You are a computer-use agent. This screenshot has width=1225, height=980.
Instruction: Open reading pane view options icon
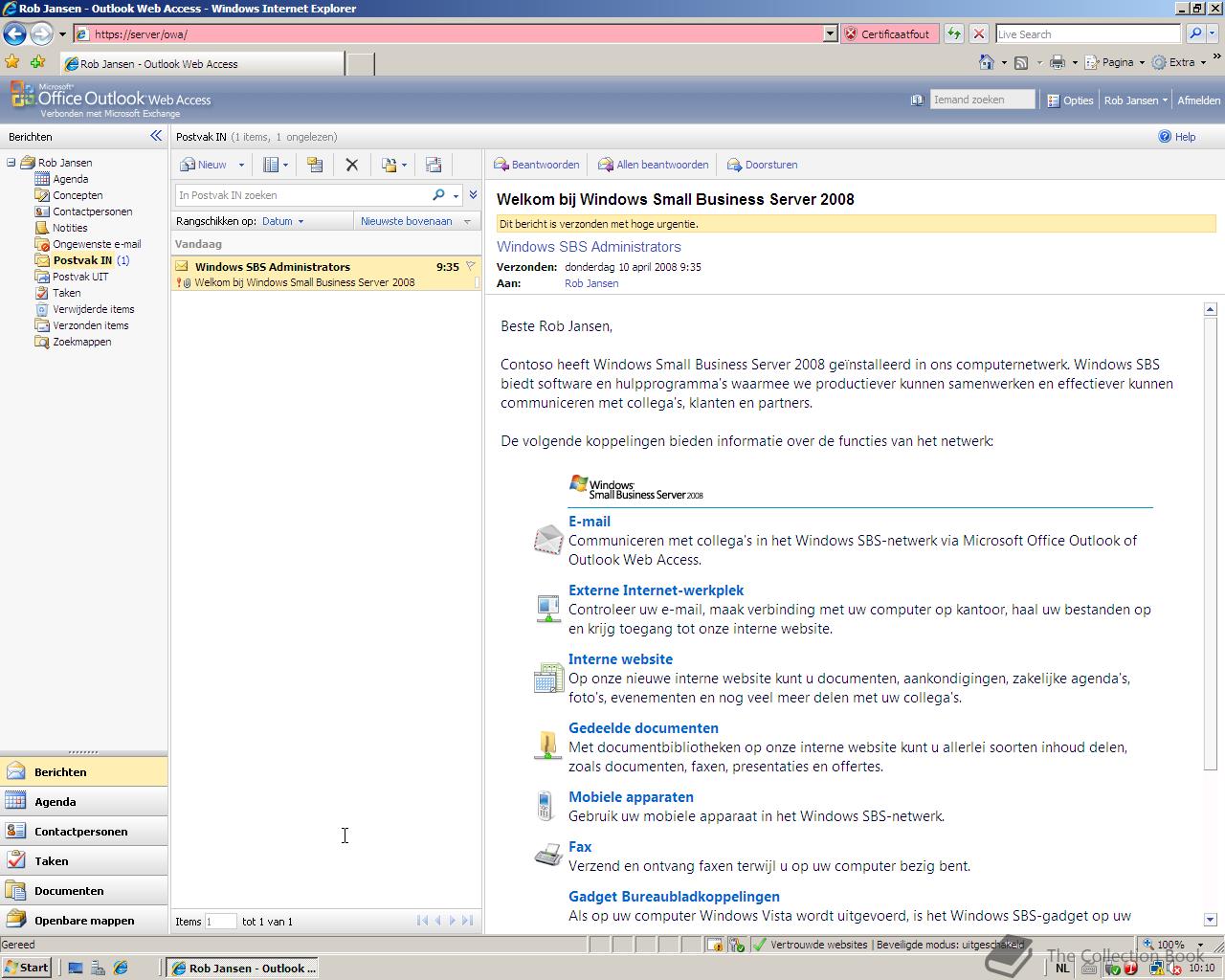(276, 165)
